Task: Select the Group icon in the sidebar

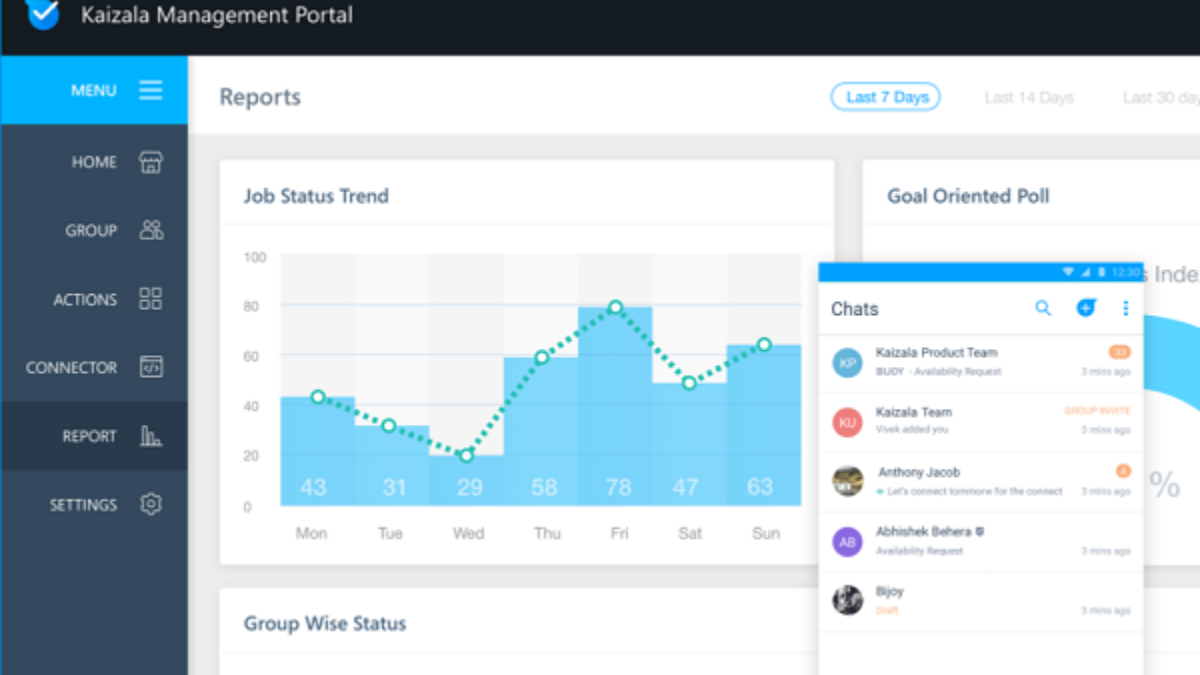Action: click(x=150, y=229)
